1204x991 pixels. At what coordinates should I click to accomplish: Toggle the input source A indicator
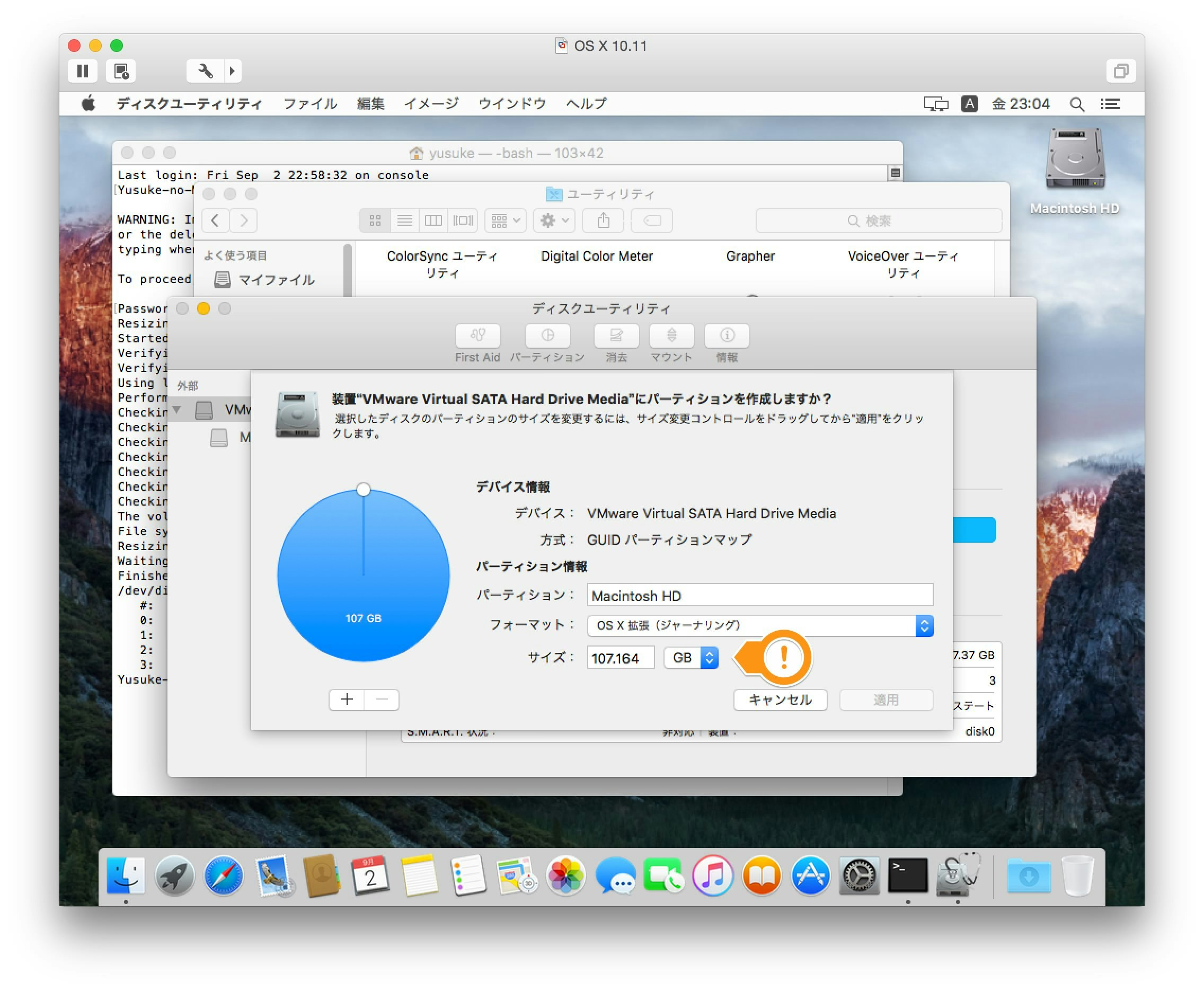969,104
